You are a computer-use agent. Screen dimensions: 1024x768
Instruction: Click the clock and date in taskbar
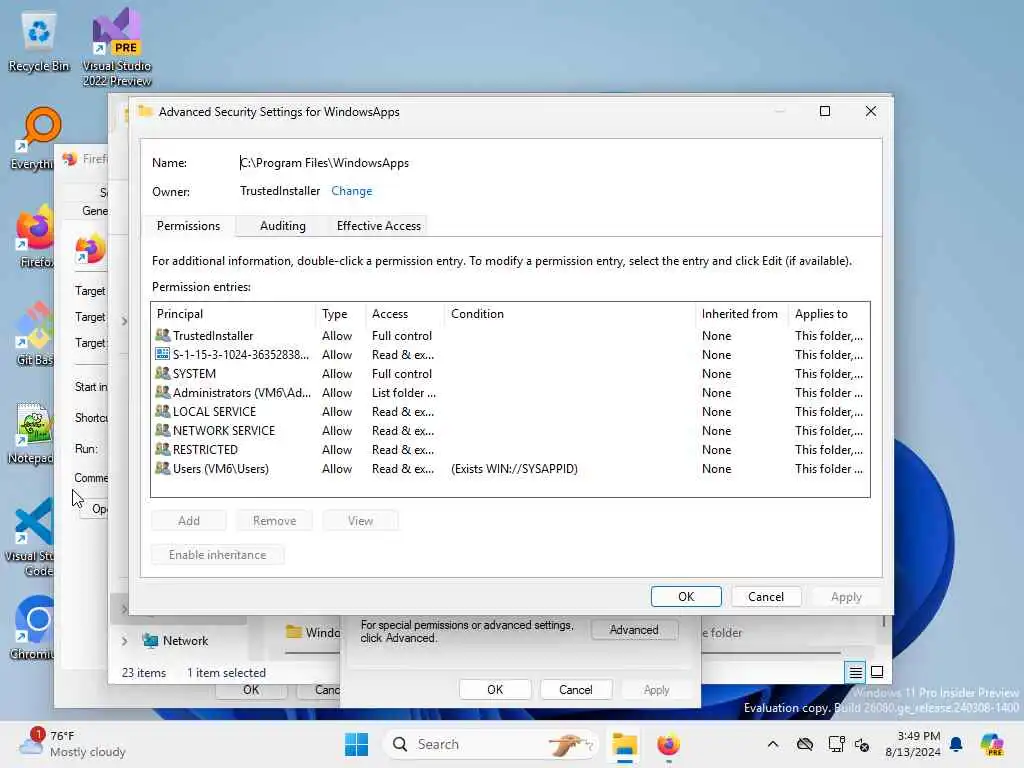point(912,744)
